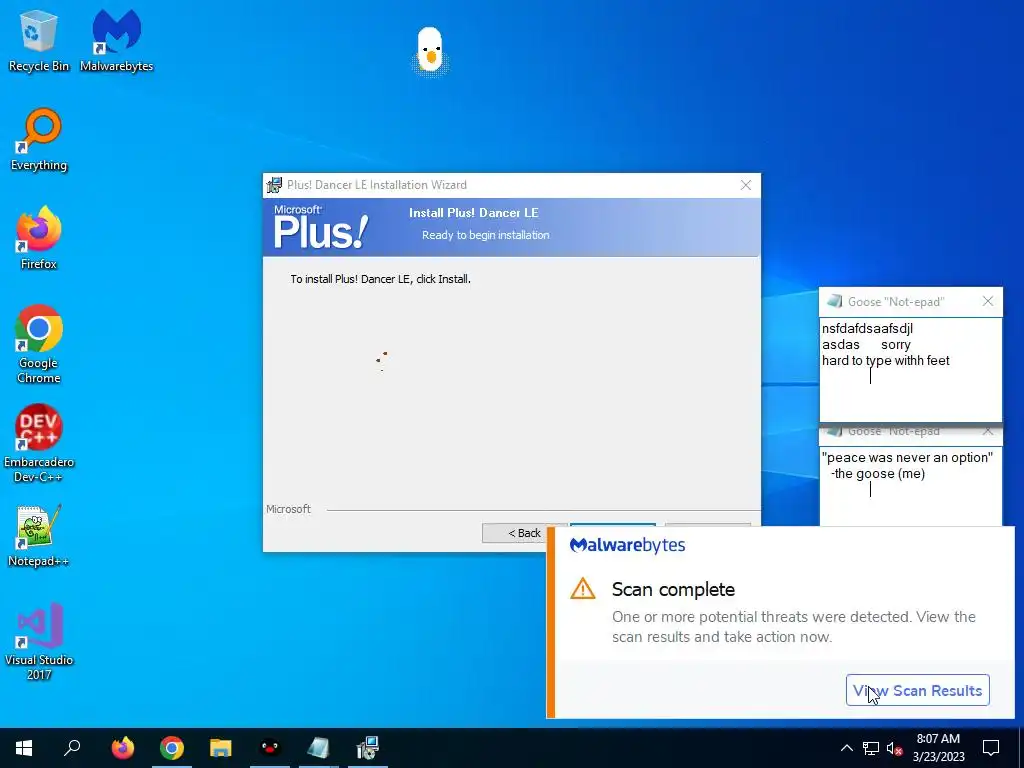The height and width of the screenshot is (768, 1024).
Task: Click the Scan complete warning triangle icon
Action: click(x=583, y=589)
